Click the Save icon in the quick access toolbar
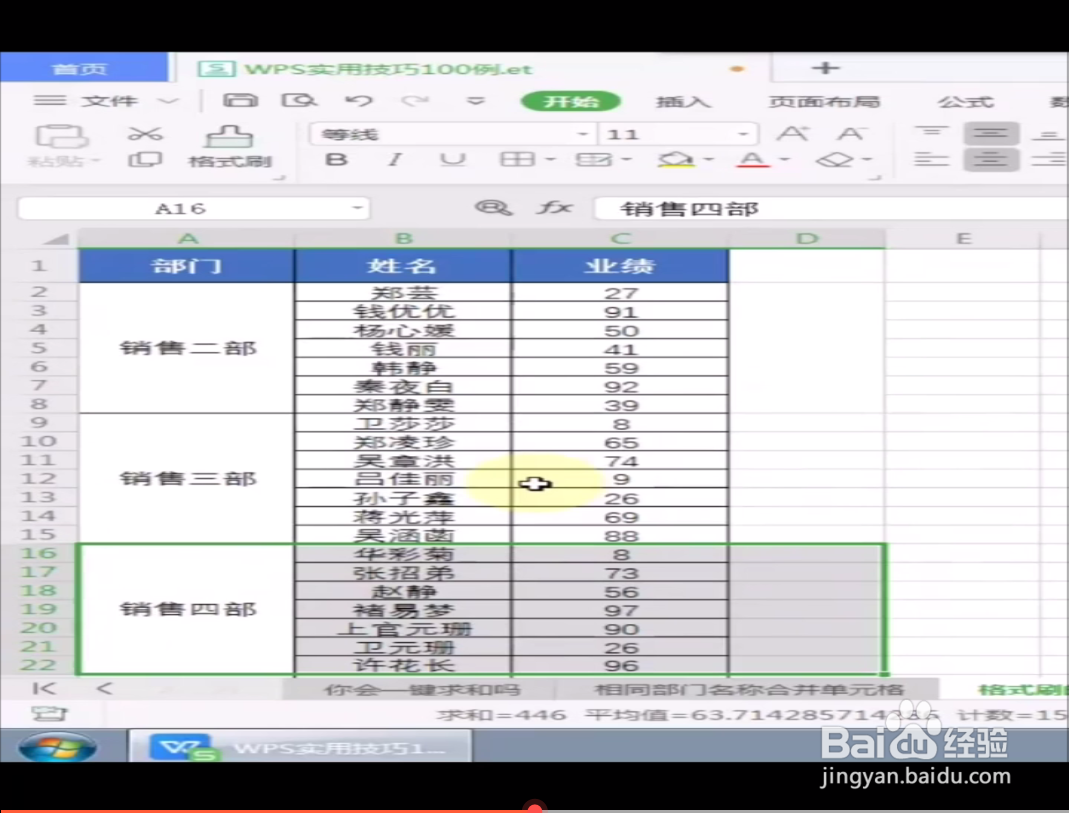1069x813 pixels. [x=243, y=99]
